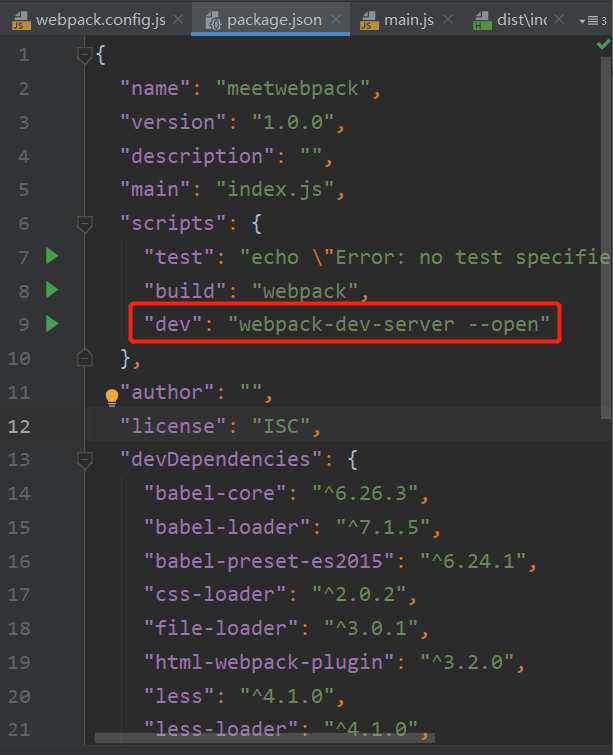The height and width of the screenshot is (755, 613).
Task: Click the "description" key
Action: tap(197, 156)
